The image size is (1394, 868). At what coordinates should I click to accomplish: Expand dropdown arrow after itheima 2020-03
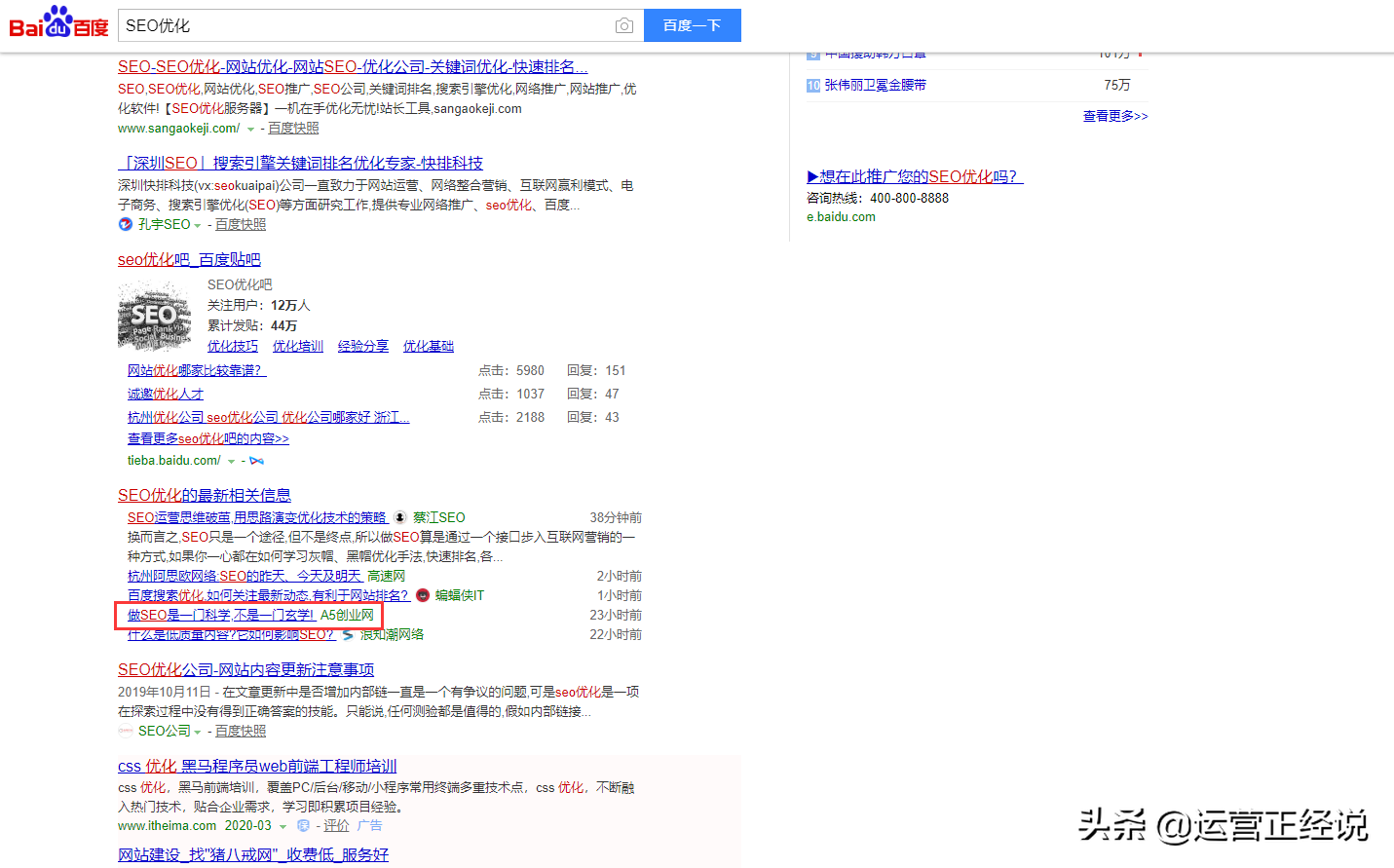tap(283, 827)
